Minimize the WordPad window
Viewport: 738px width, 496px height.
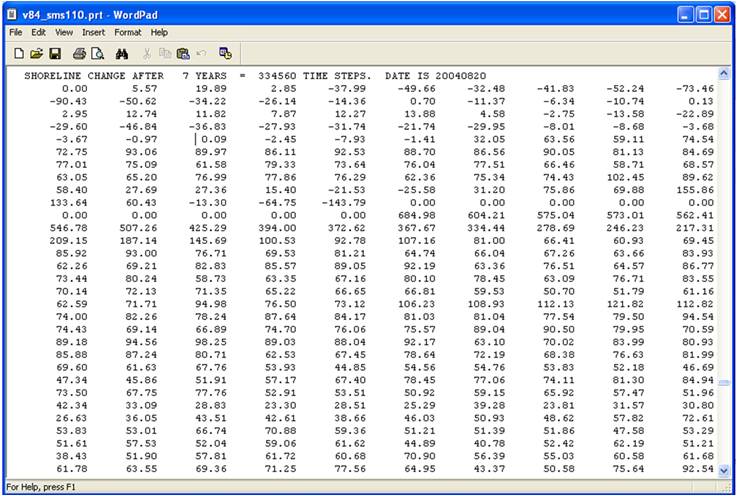point(685,15)
